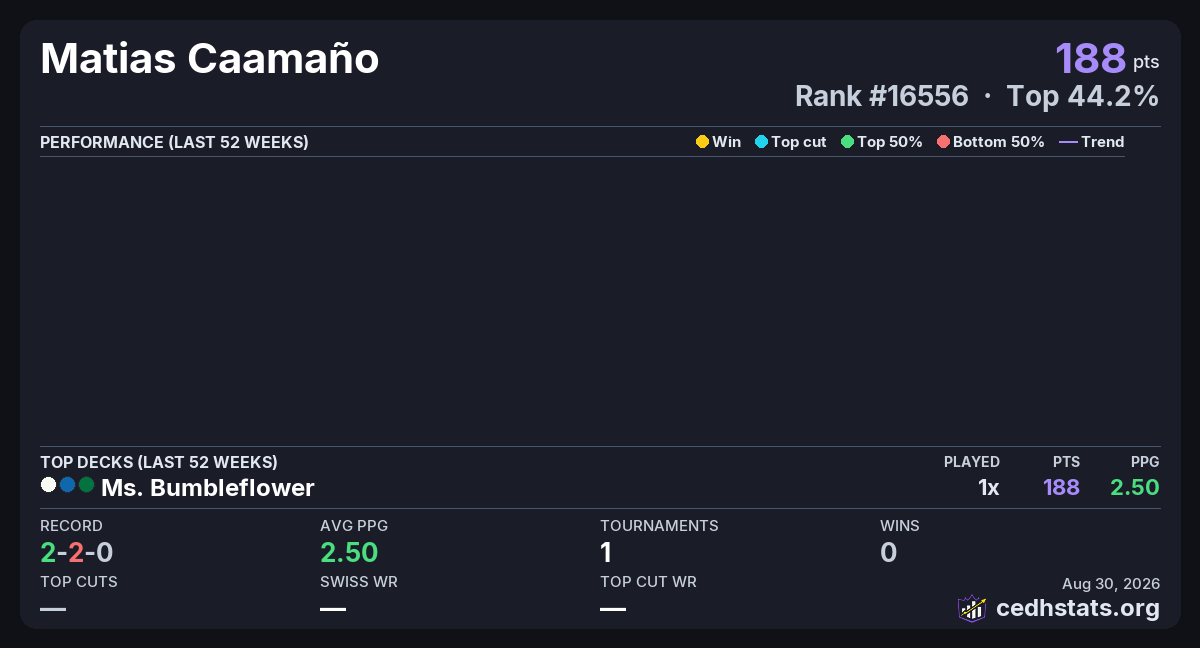Click the cedhstats logo icon
The image size is (1200, 648).
tap(972, 608)
